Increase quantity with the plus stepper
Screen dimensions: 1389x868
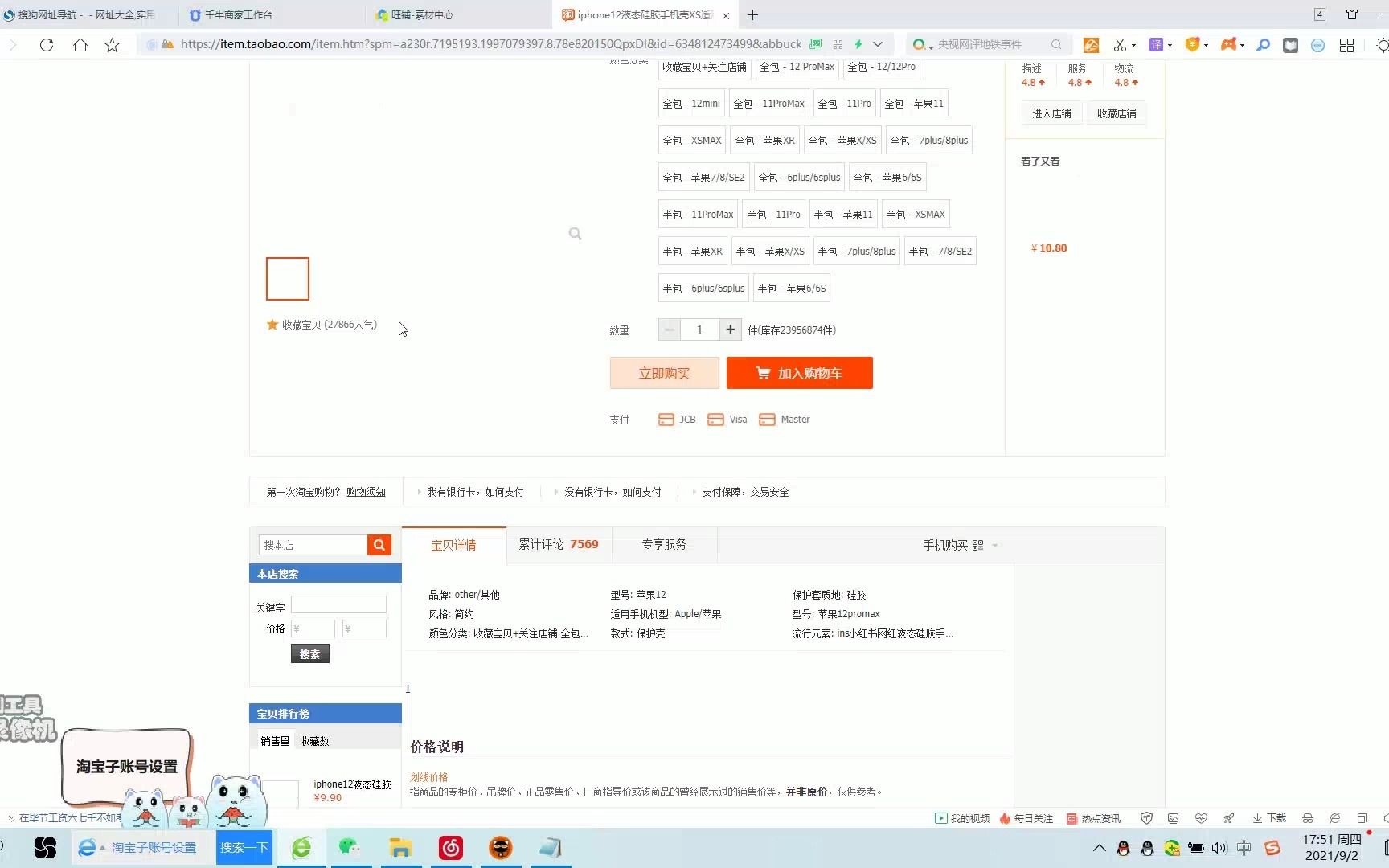730,330
